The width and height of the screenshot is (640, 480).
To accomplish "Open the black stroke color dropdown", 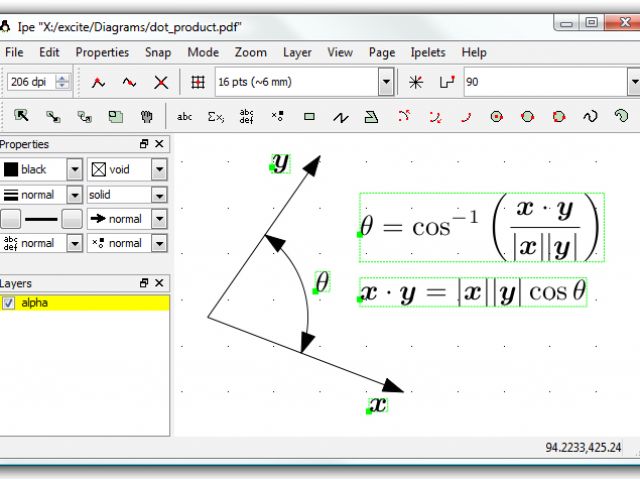I will coord(73,170).
